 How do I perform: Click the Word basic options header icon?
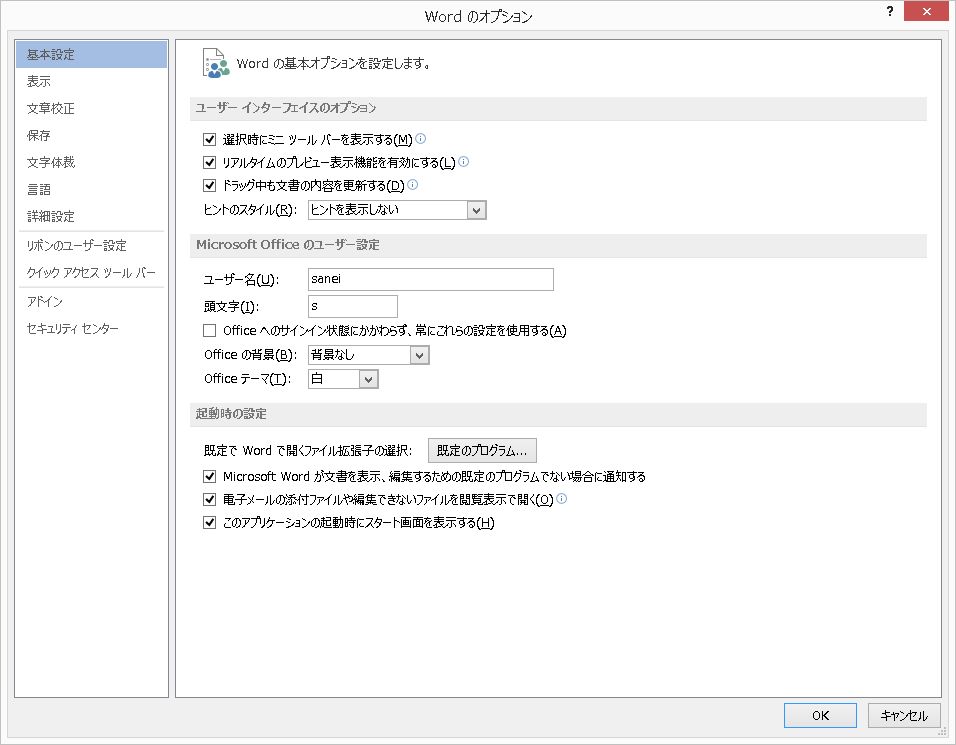[x=215, y=63]
